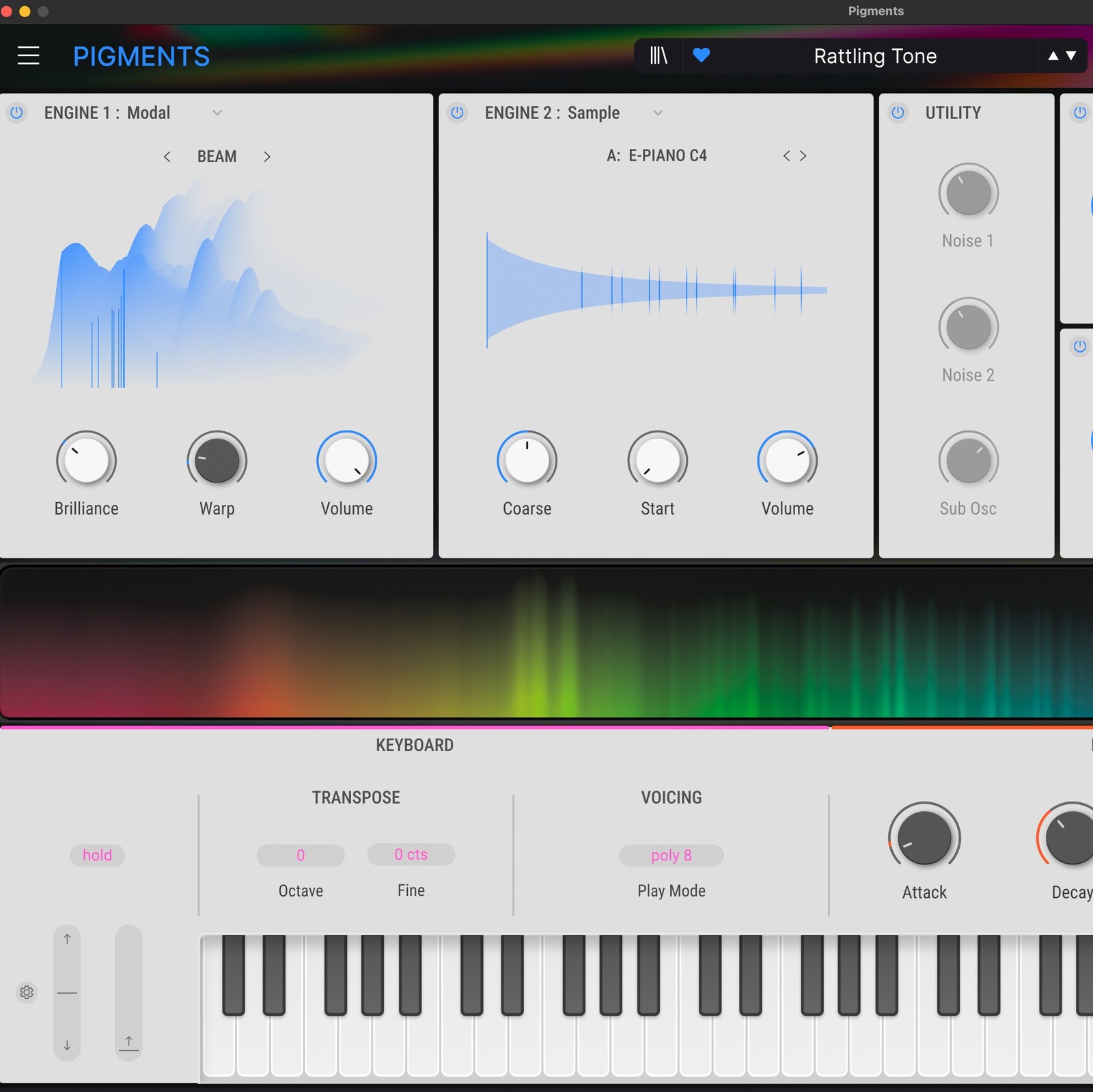Toggle Utility engine power button
The width and height of the screenshot is (1093, 1092).
point(898,112)
